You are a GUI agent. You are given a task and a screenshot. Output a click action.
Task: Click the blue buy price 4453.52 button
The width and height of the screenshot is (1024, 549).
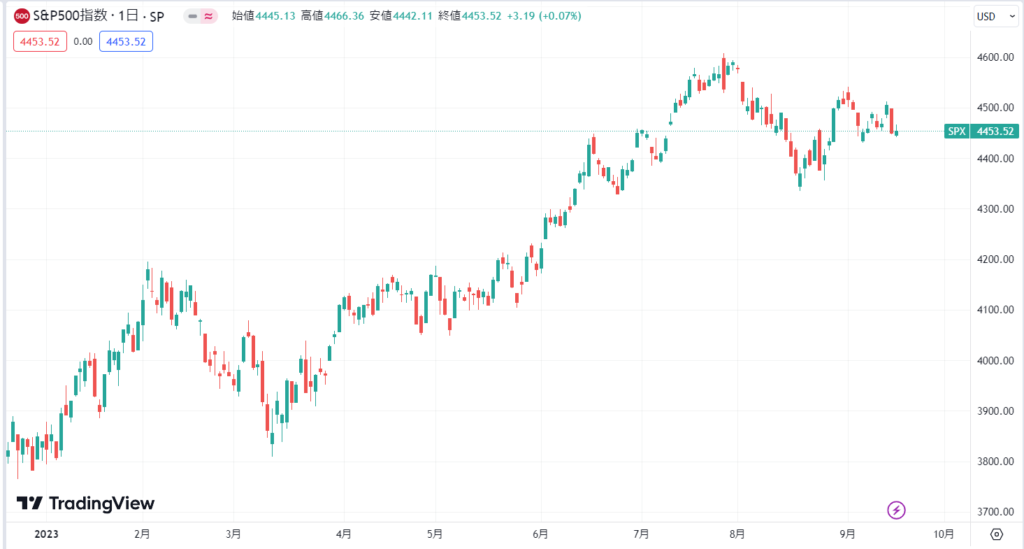(126, 42)
